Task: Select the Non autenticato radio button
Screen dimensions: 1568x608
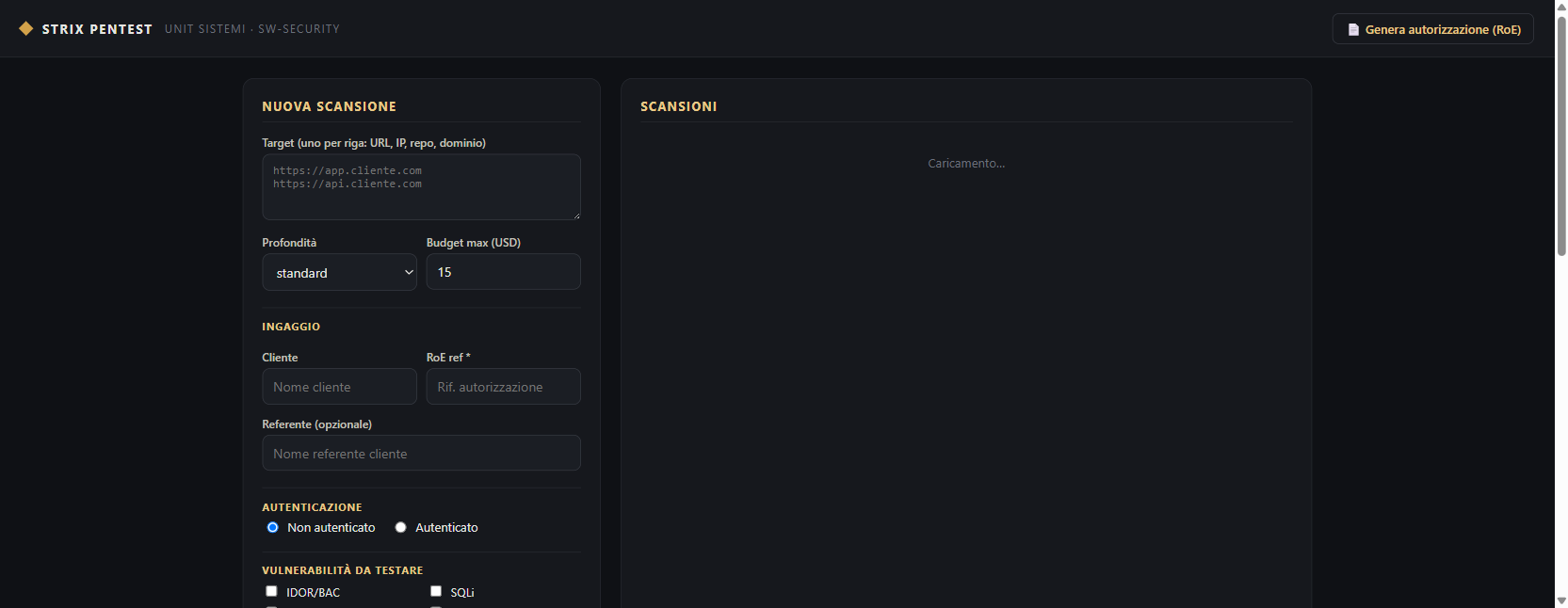Action: point(272,527)
